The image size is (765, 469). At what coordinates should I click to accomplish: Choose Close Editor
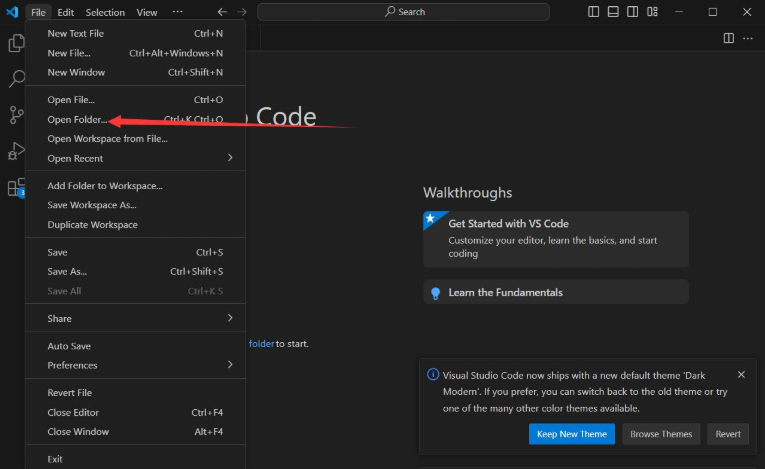[x=135, y=412]
